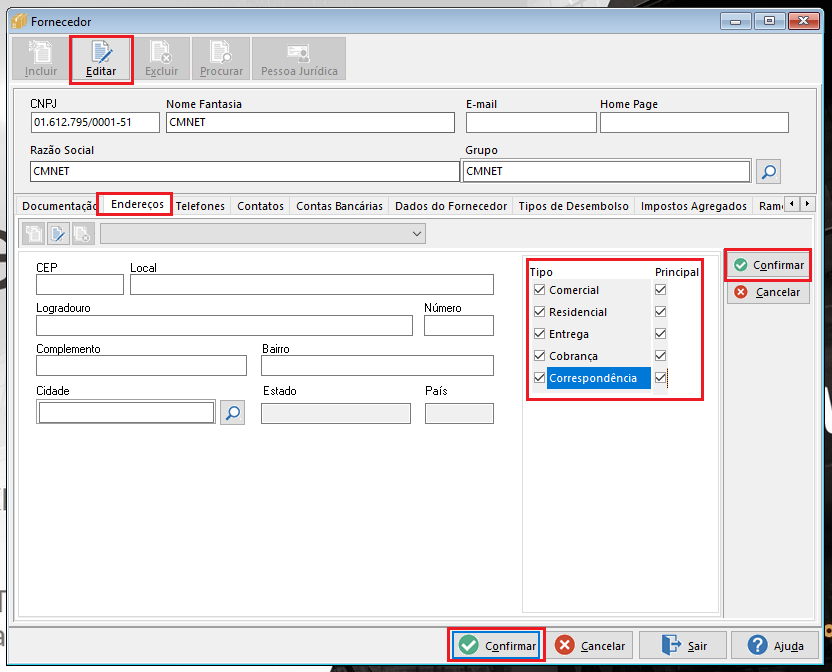Toggle Principal checkbox for Cobrança
The height and width of the screenshot is (672, 832).
pos(661,356)
